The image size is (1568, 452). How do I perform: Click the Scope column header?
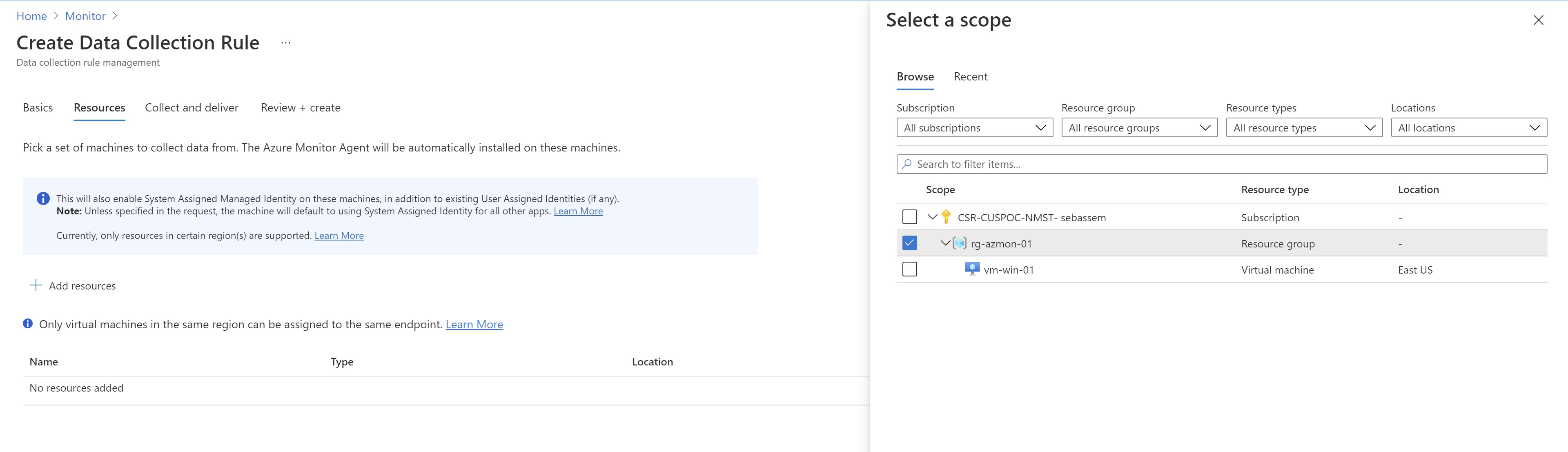click(x=940, y=190)
